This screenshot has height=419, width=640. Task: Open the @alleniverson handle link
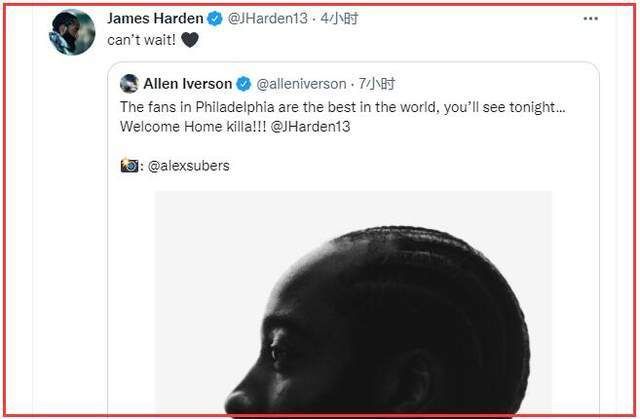point(301,84)
